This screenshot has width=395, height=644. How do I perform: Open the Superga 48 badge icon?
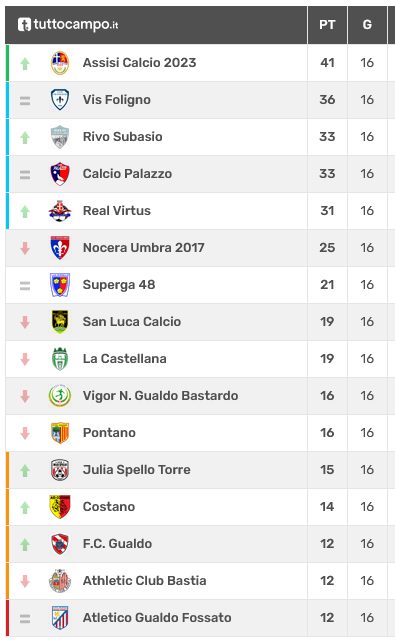coord(60,285)
